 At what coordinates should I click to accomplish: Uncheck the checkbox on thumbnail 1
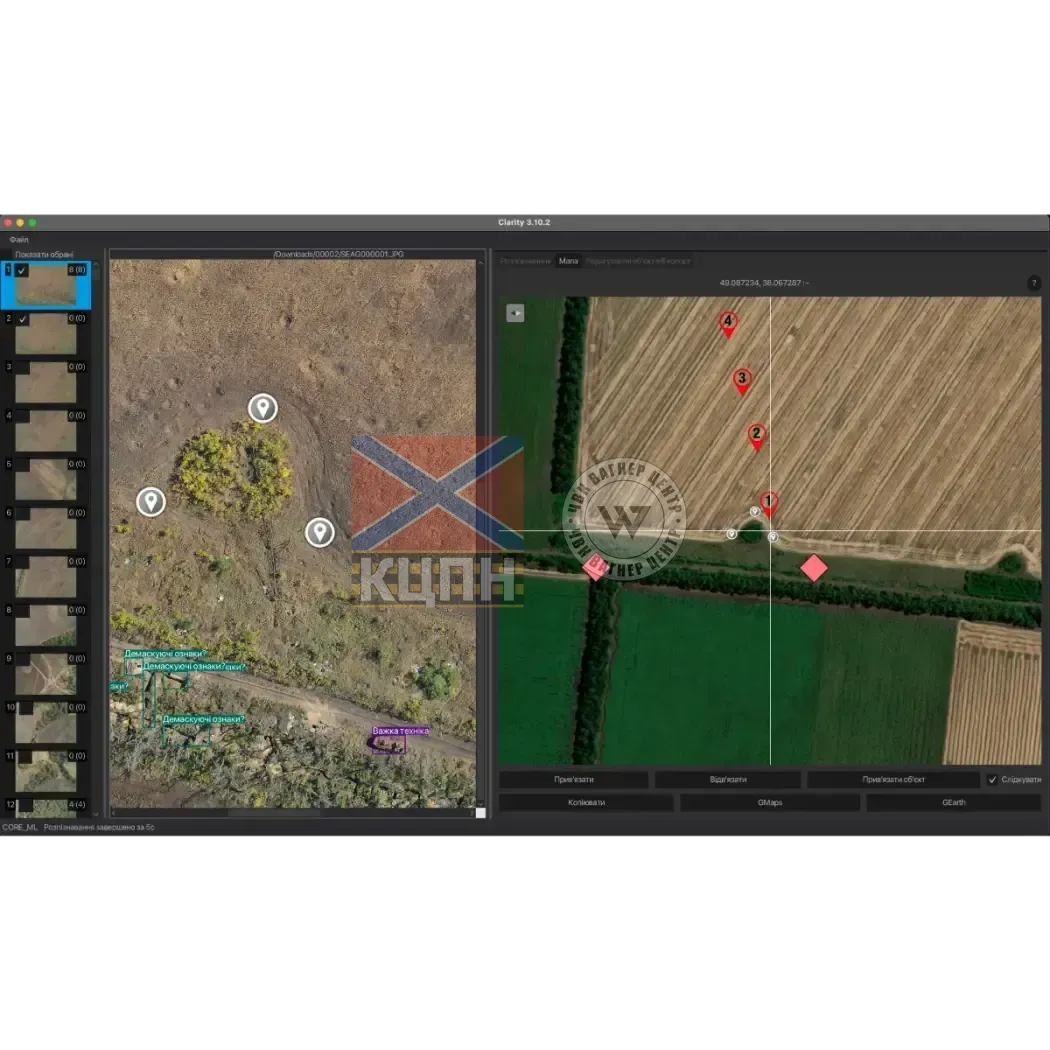pyautogui.click(x=22, y=270)
